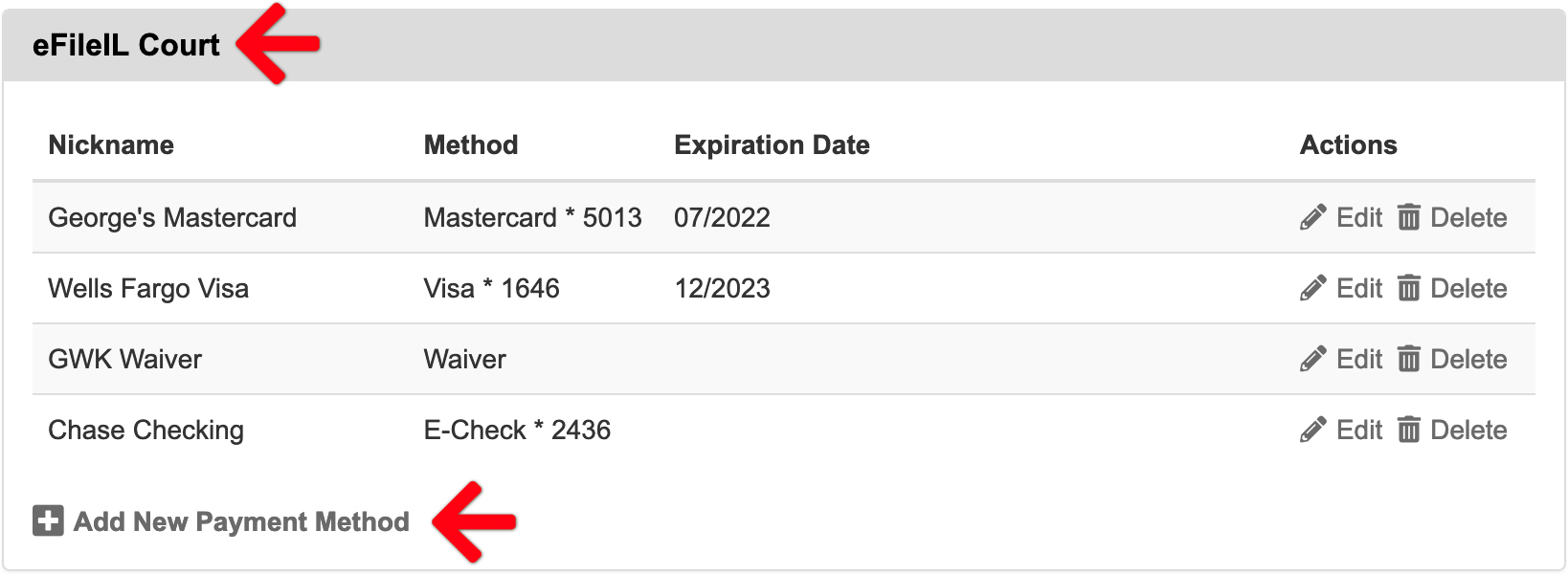The width and height of the screenshot is (1568, 575).
Task: Click the pencil icon for Chase Checking
Action: (x=1312, y=430)
